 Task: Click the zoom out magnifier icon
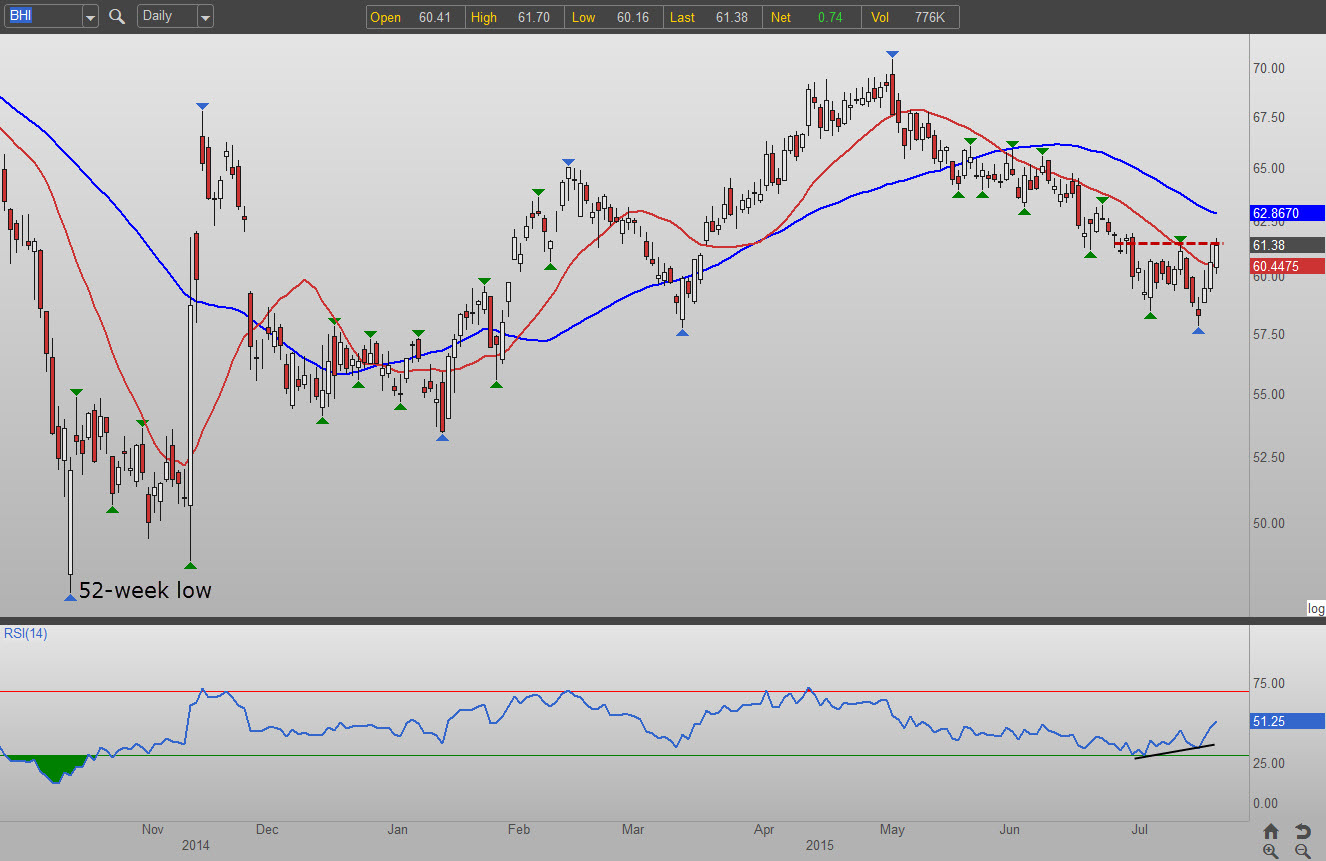coord(1302,851)
